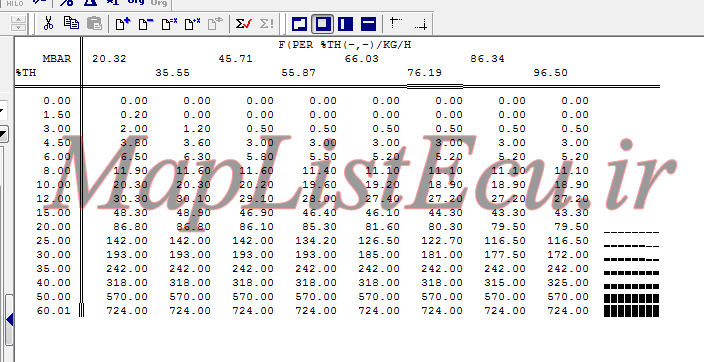
Task: Select the highlighted square window layout icon
Action: coord(322,24)
